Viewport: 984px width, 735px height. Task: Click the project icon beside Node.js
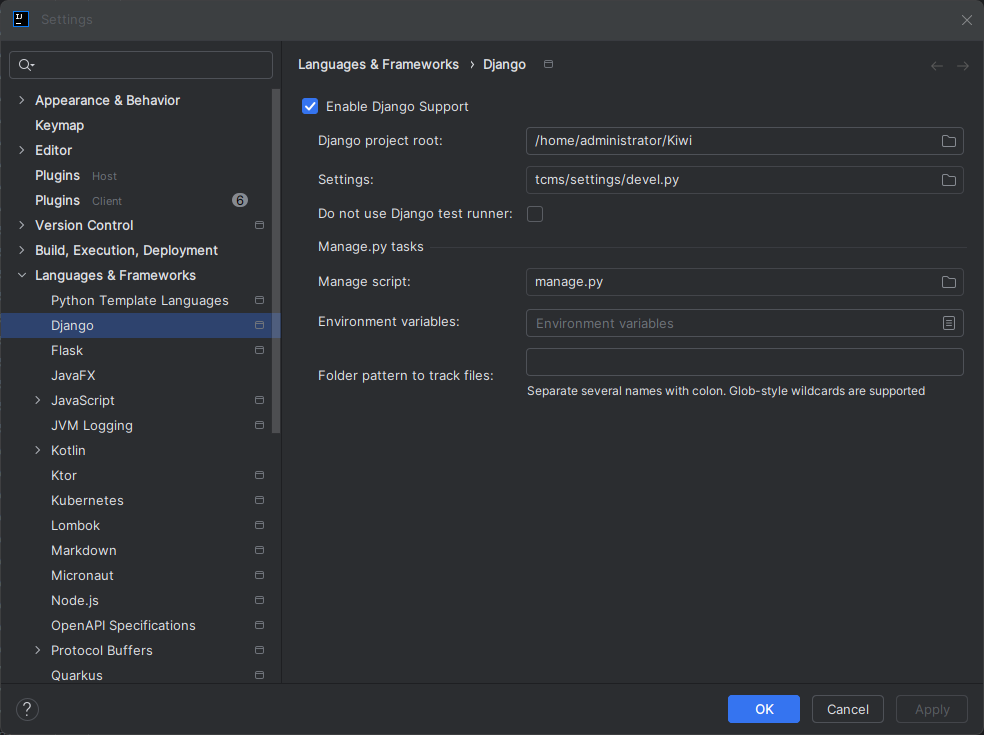(x=259, y=600)
